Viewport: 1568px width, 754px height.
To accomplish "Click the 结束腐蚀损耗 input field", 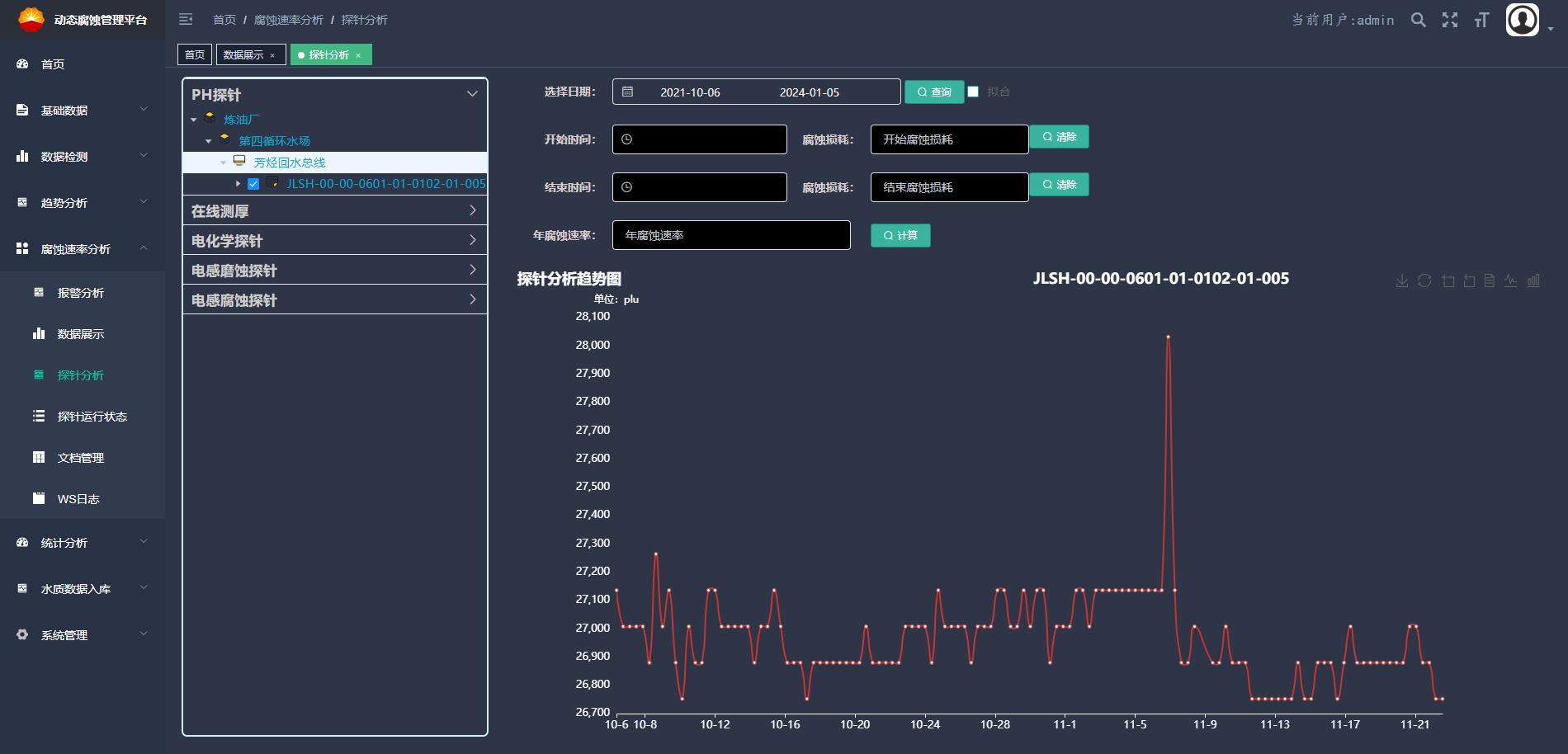I will (x=950, y=187).
